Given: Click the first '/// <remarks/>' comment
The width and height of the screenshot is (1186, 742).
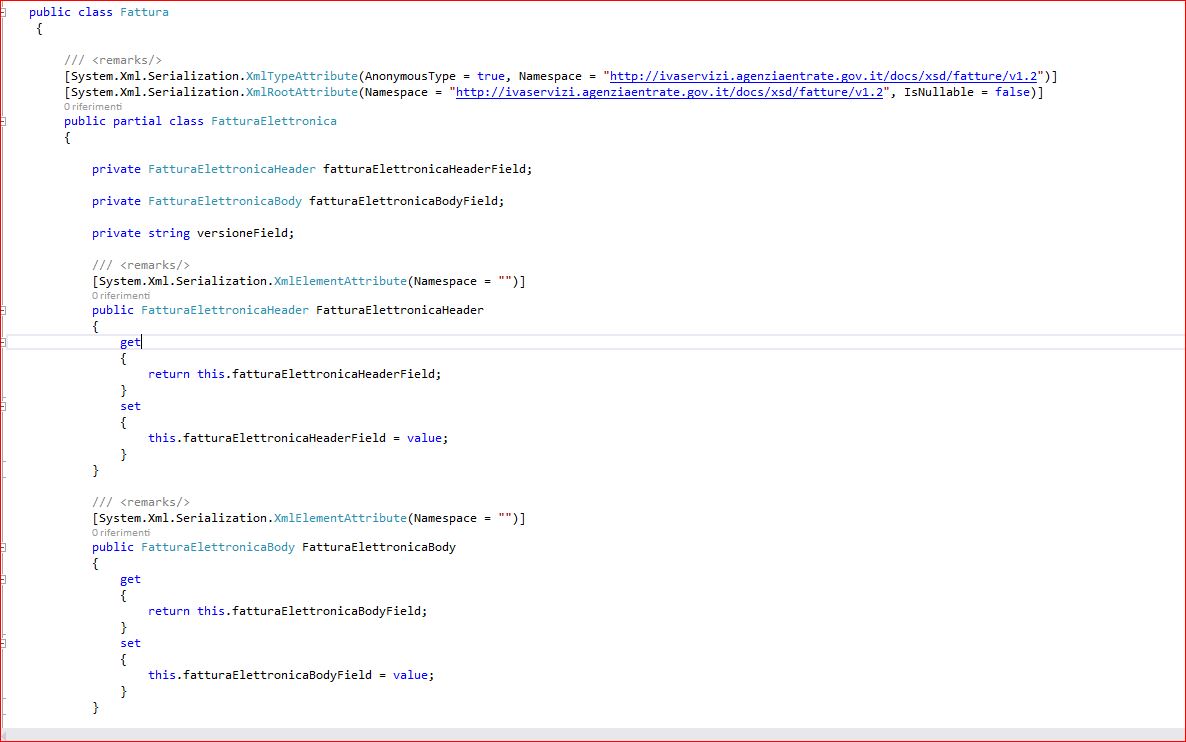Looking at the screenshot, I should coord(113,61).
